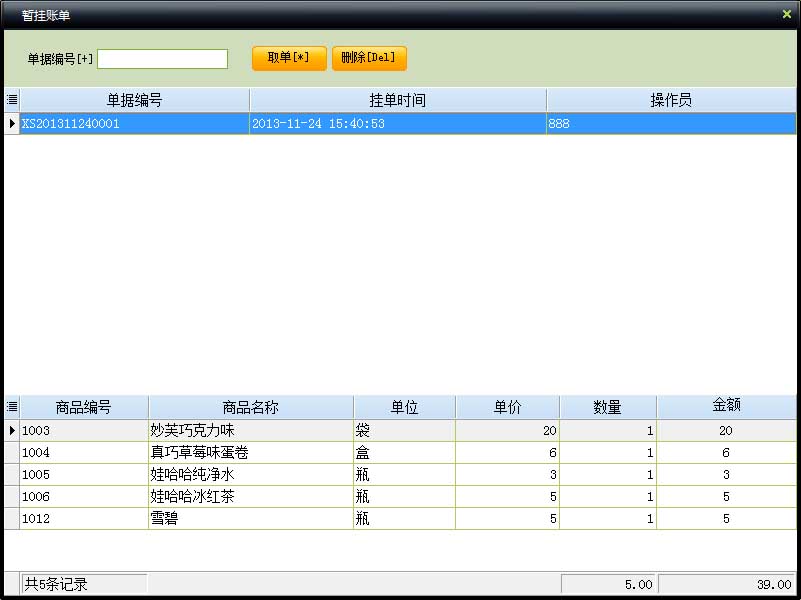
Task: Select order XS201311240001
Action: tap(134, 123)
